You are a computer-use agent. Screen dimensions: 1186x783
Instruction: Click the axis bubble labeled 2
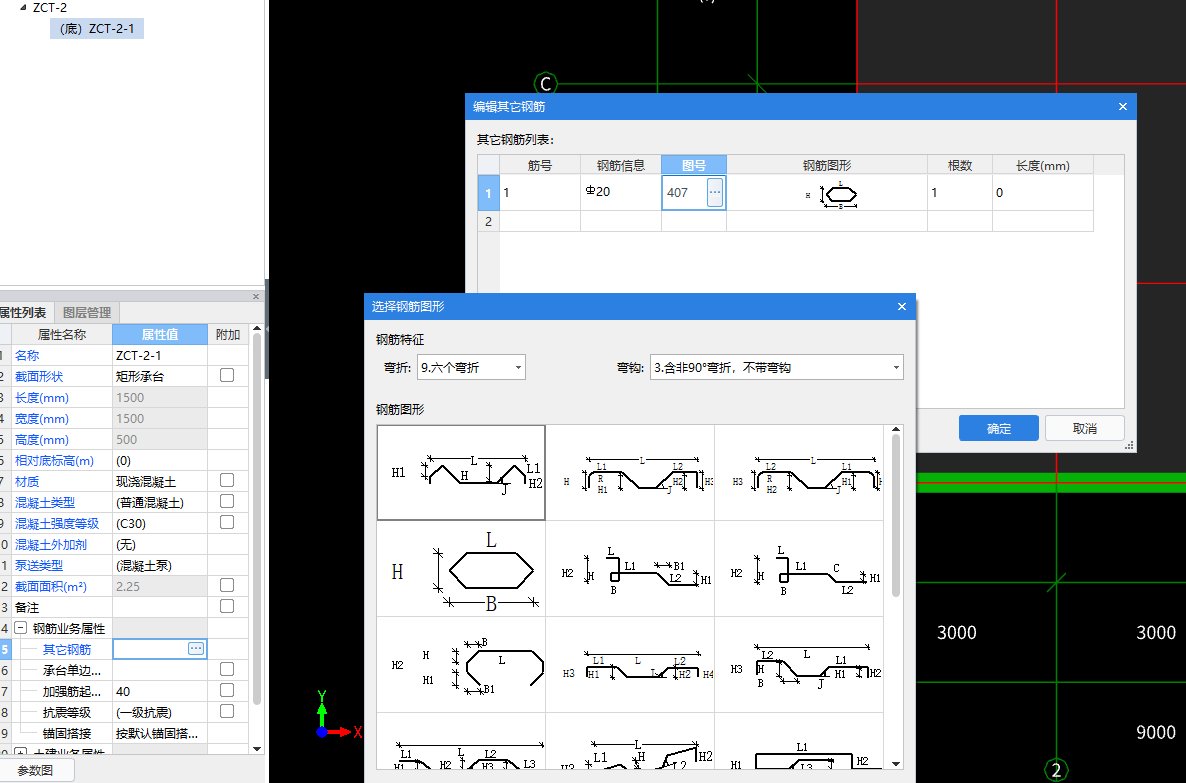[x=1056, y=770]
